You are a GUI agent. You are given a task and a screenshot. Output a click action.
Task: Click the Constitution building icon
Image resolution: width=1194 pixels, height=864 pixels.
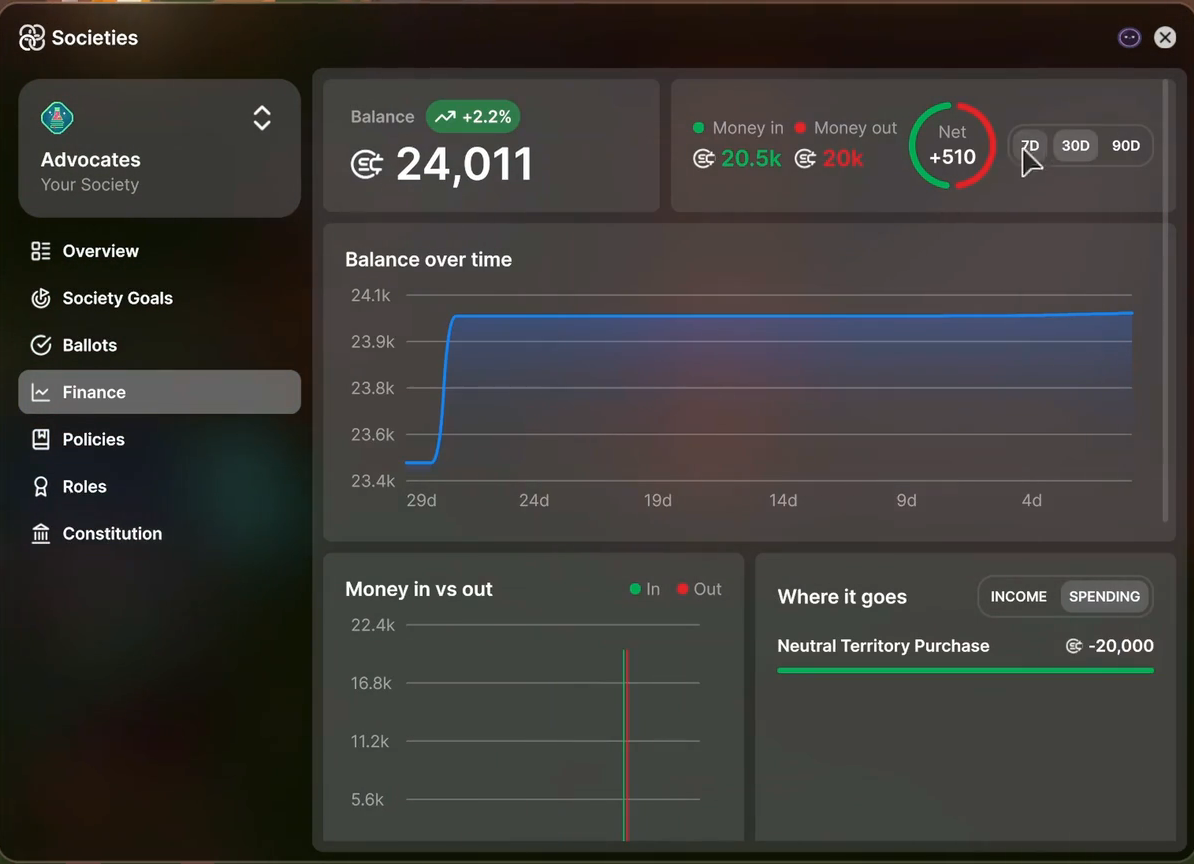(x=40, y=534)
